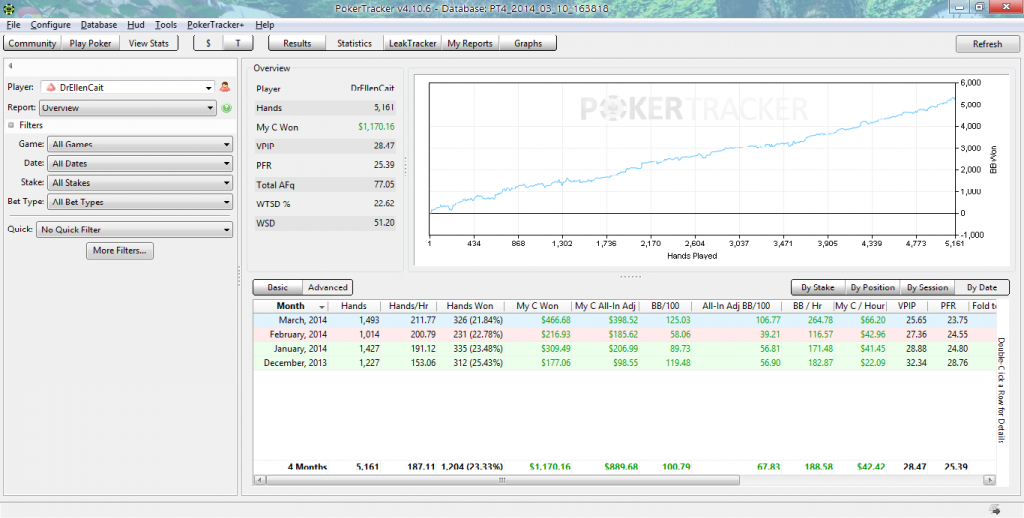The image size is (1024, 518).
Task: Select the December, 2013 row
Action: click(x=625, y=363)
